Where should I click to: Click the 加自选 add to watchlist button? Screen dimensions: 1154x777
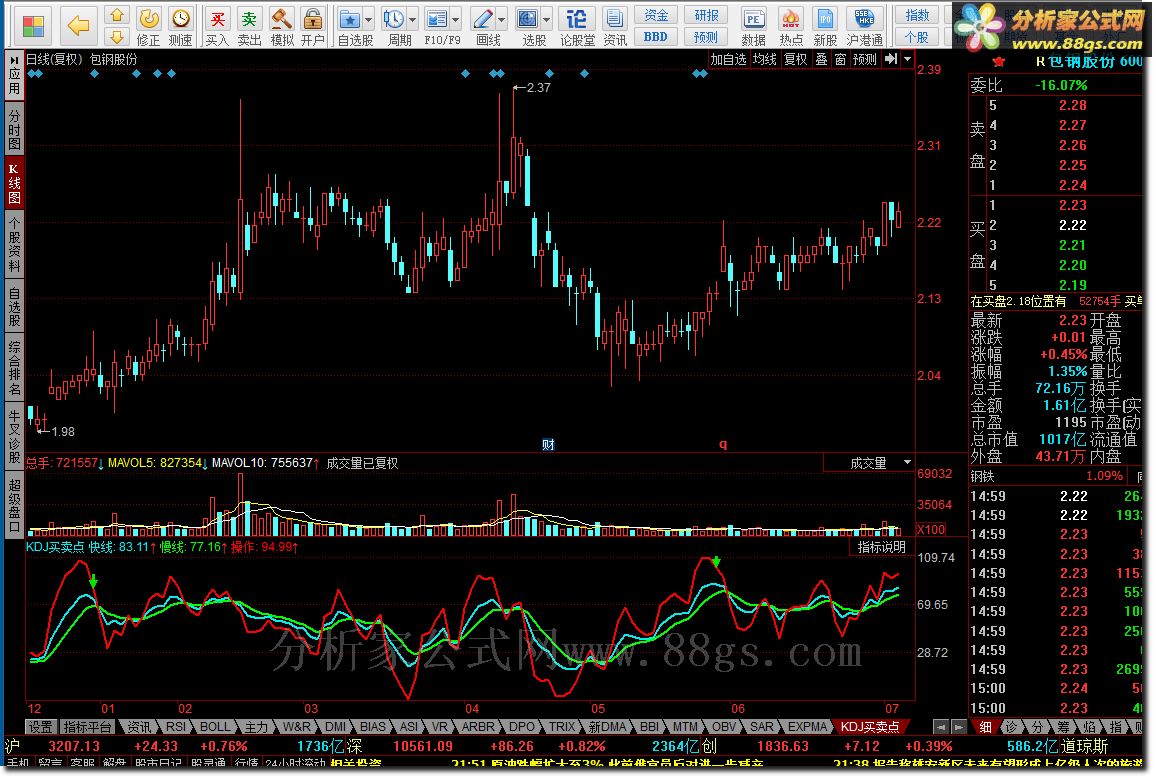729,59
